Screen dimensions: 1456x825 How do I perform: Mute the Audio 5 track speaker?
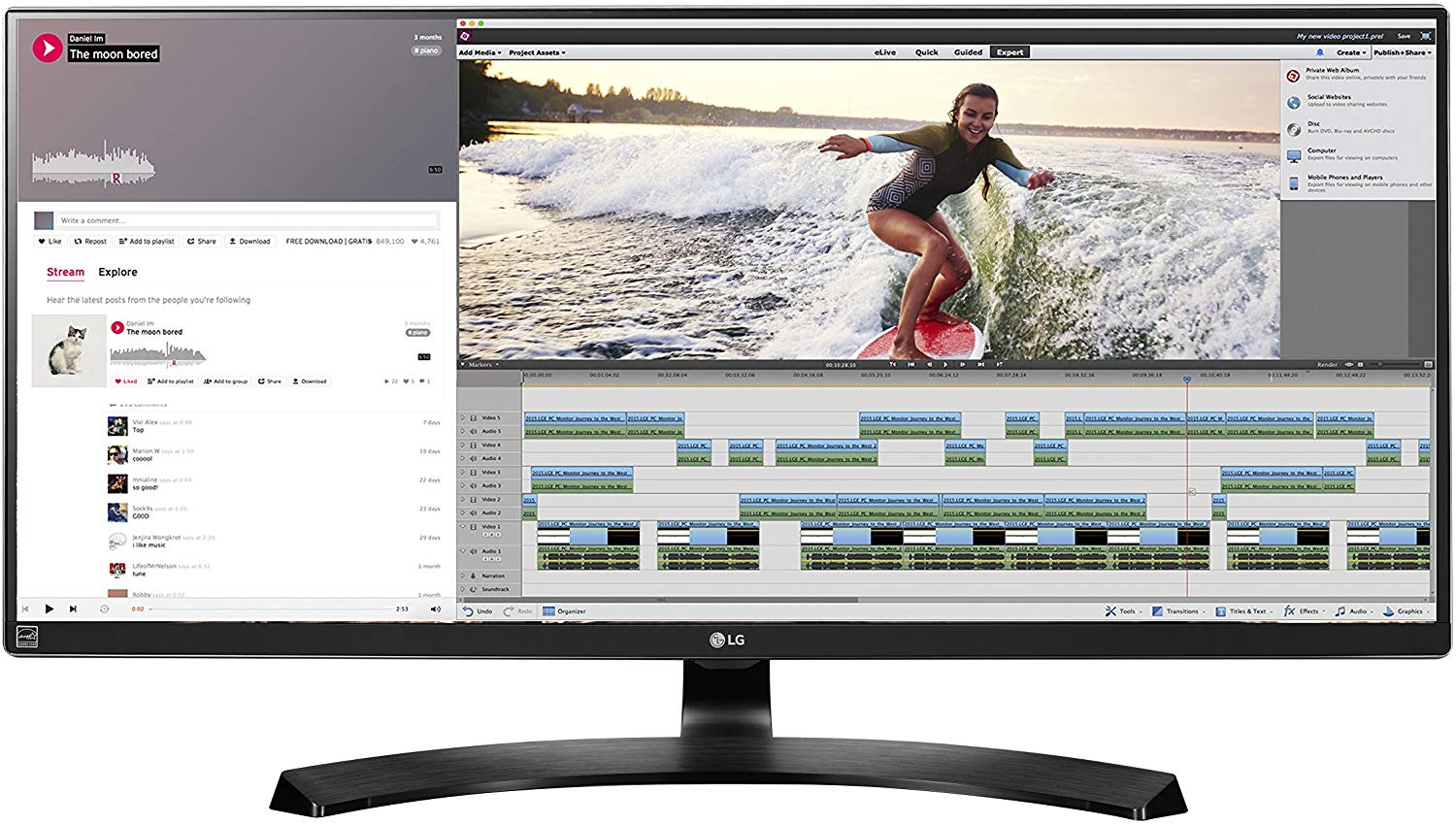(x=473, y=431)
